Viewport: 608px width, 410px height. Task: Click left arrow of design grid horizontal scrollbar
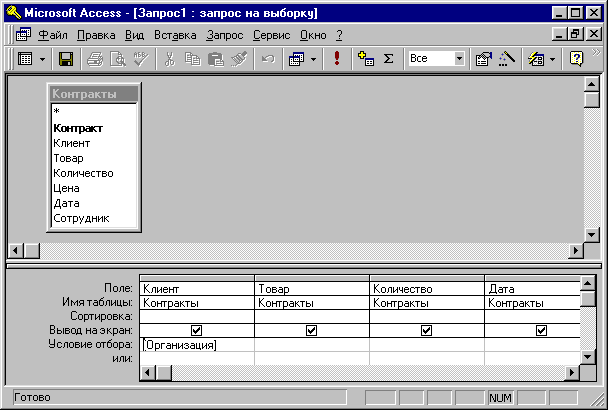(147, 373)
